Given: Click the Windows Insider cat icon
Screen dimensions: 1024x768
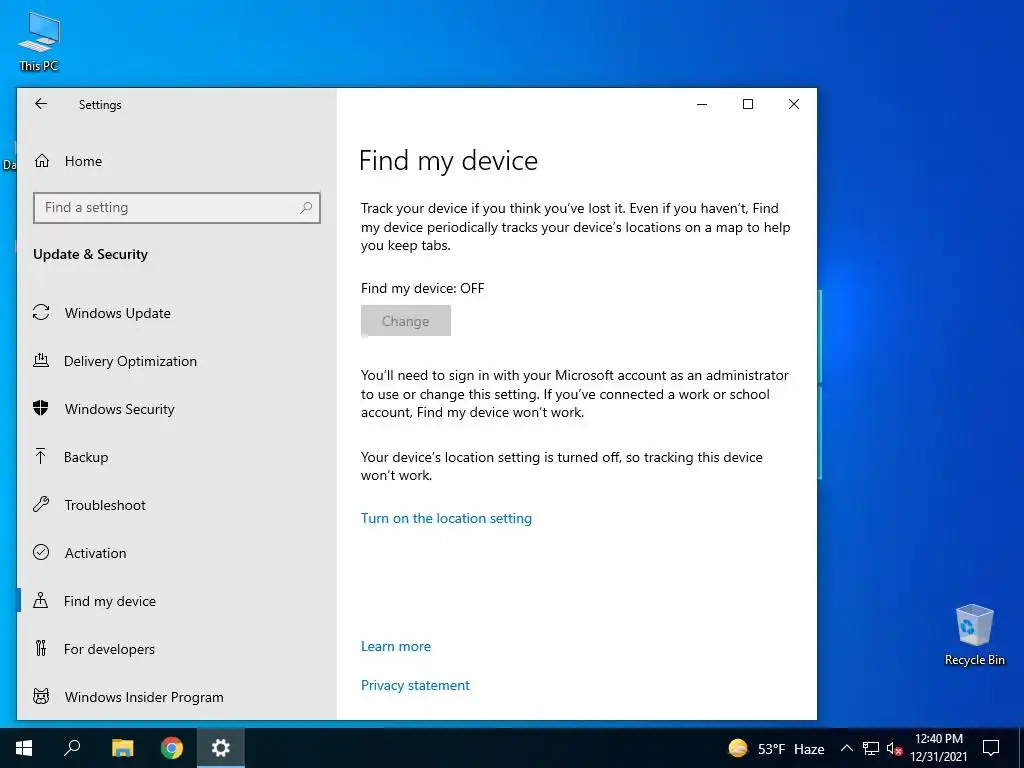Looking at the screenshot, I should pos(41,697).
